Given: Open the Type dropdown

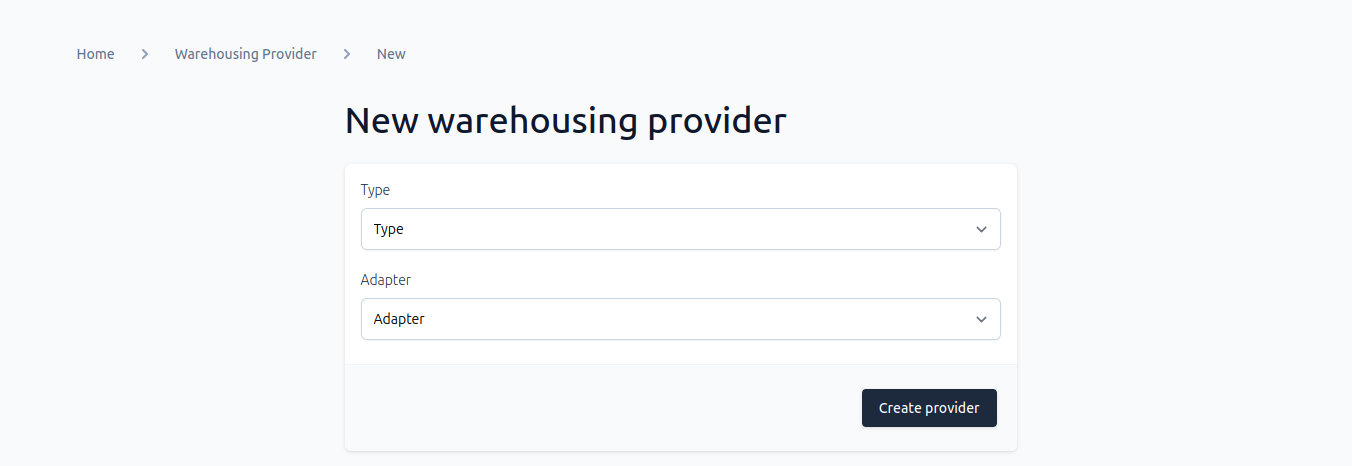Looking at the screenshot, I should pyautogui.click(x=680, y=229).
